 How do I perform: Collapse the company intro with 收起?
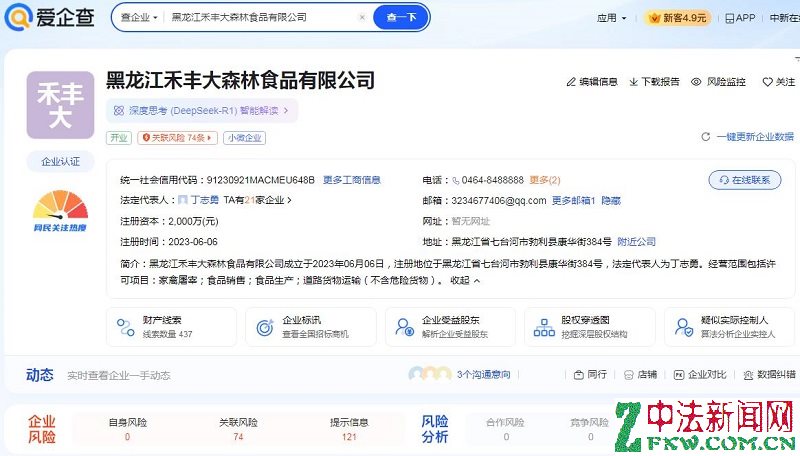coord(465,280)
